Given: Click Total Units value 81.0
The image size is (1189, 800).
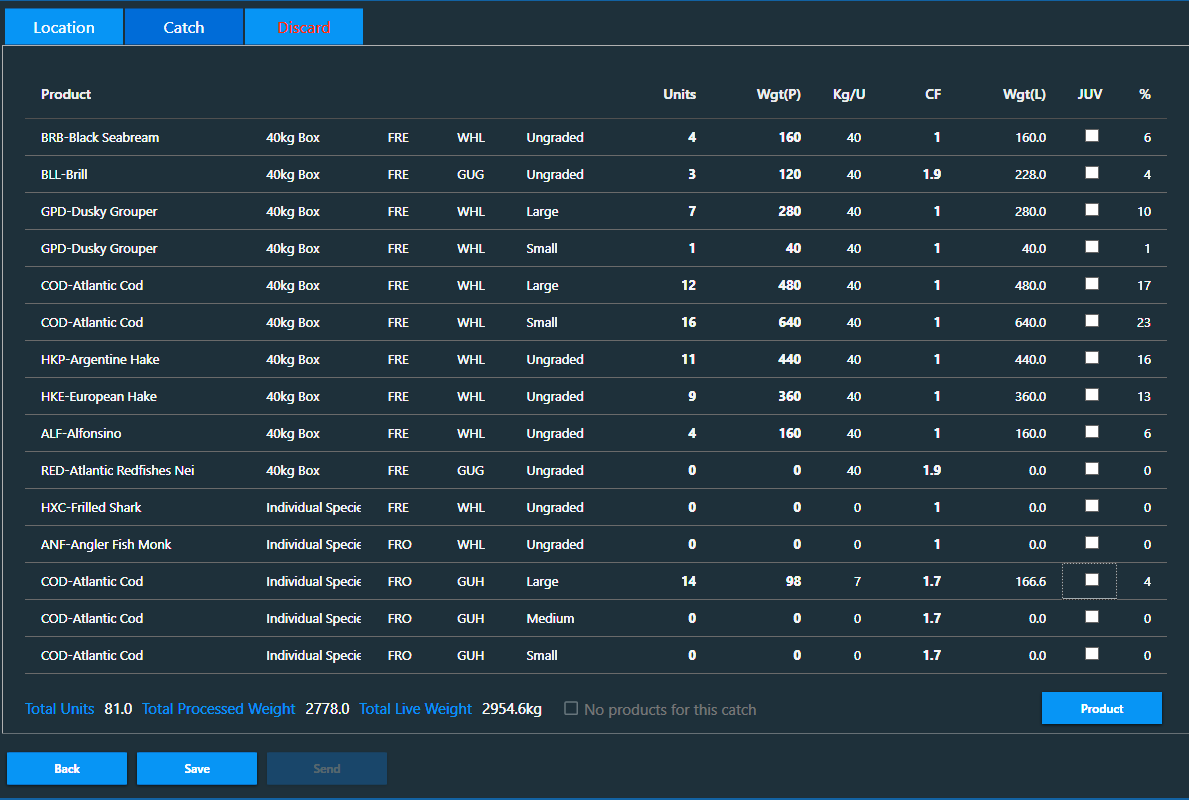Looking at the screenshot, I should pyautogui.click(x=118, y=709).
